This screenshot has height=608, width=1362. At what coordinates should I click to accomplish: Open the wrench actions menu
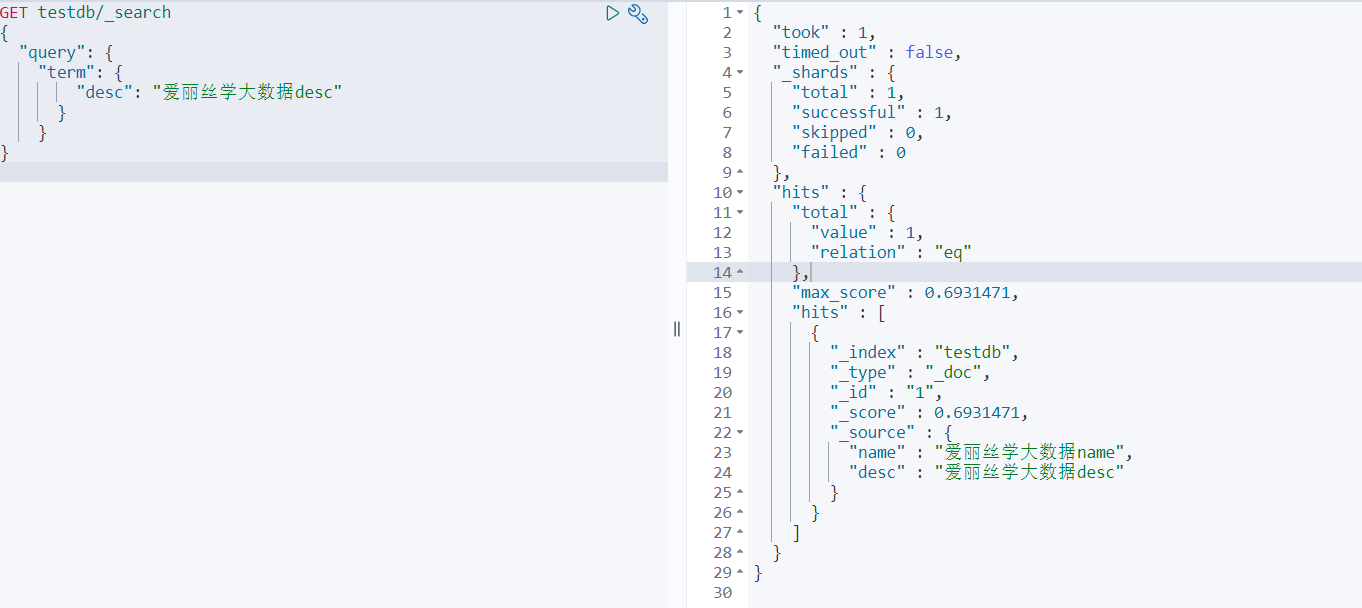point(638,13)
